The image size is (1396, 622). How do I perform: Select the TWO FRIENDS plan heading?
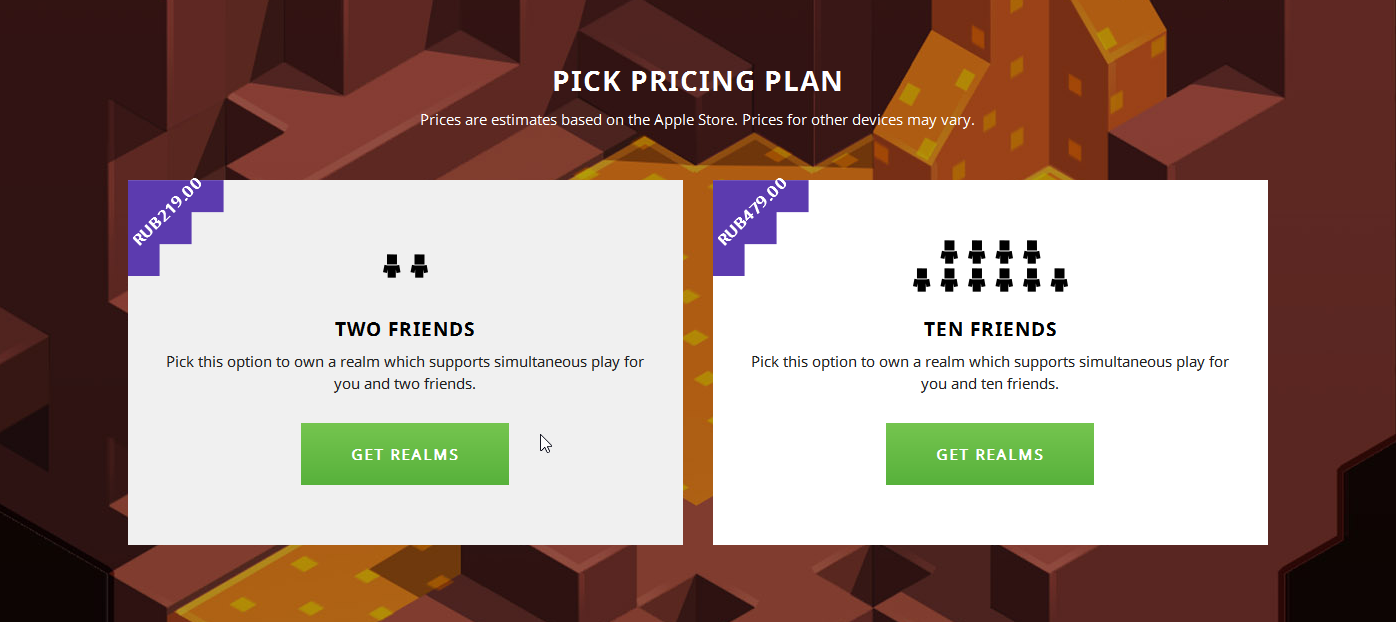[x=404, y=329]
